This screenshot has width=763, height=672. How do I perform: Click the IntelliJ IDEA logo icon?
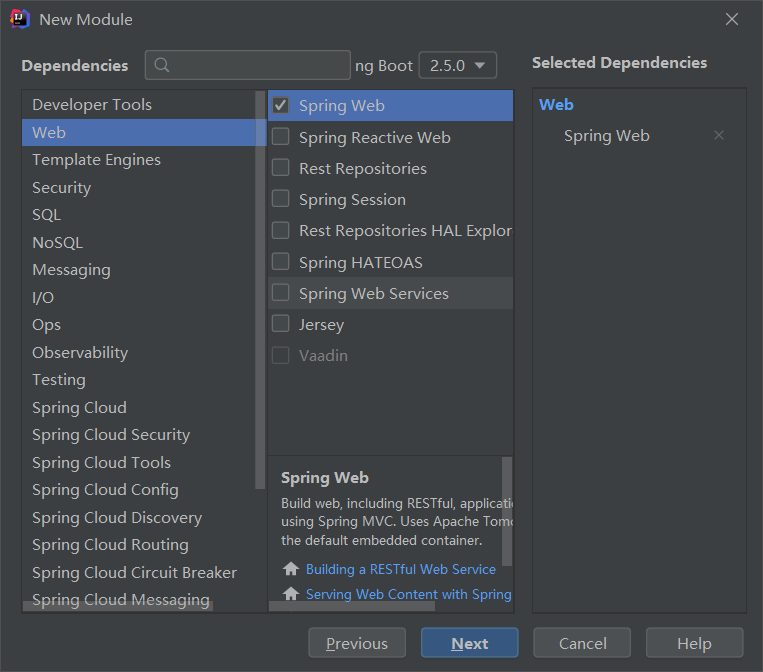(x=20, y=19)
